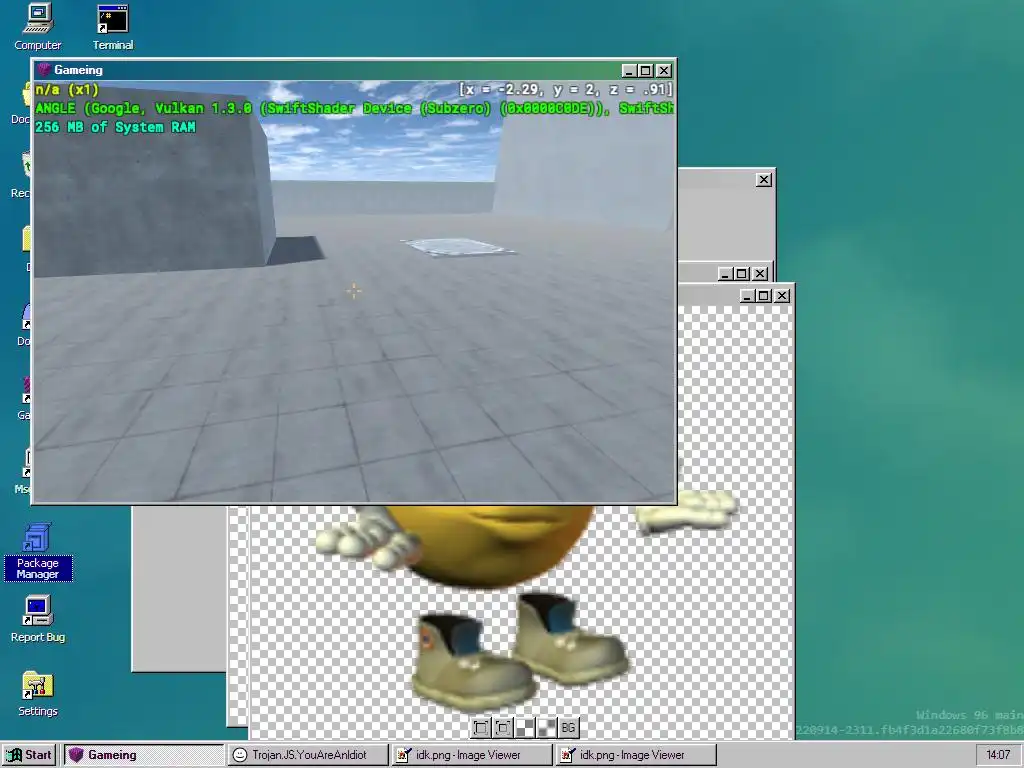Close the checkerboard Image Viewer window

[x=782, y=296]
